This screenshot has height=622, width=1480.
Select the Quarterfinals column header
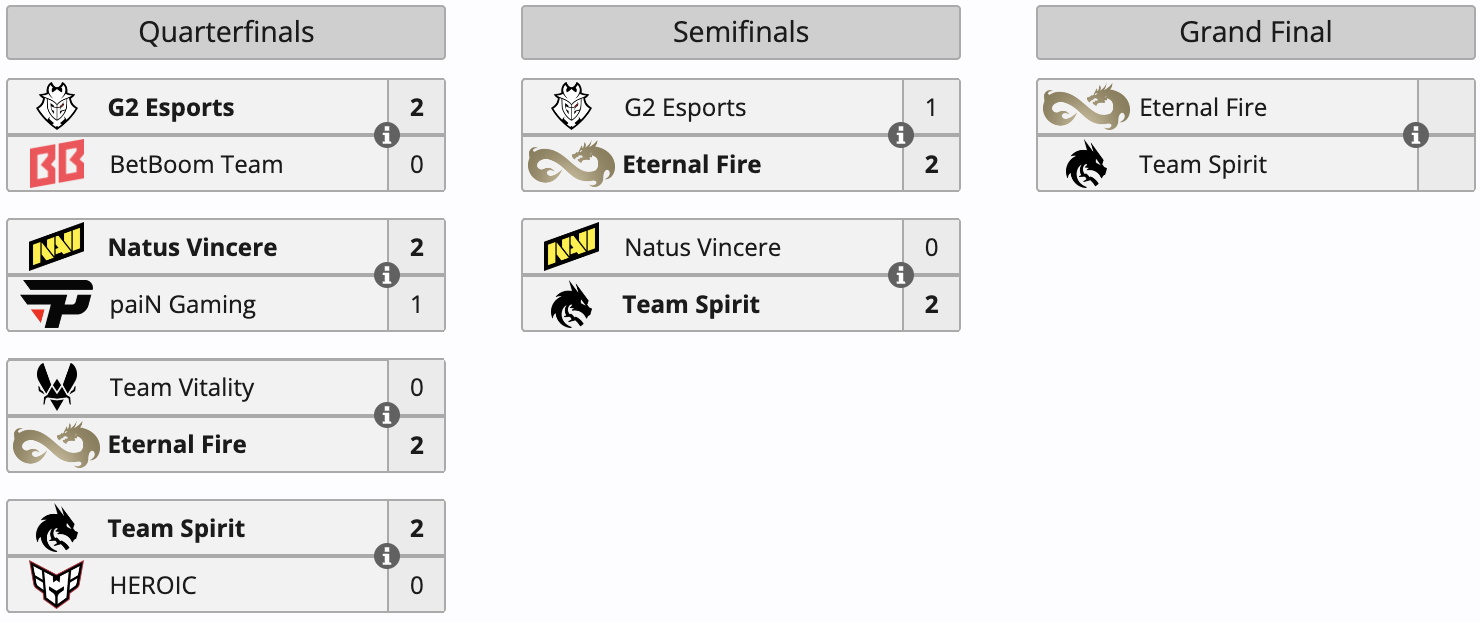(226, 32)
